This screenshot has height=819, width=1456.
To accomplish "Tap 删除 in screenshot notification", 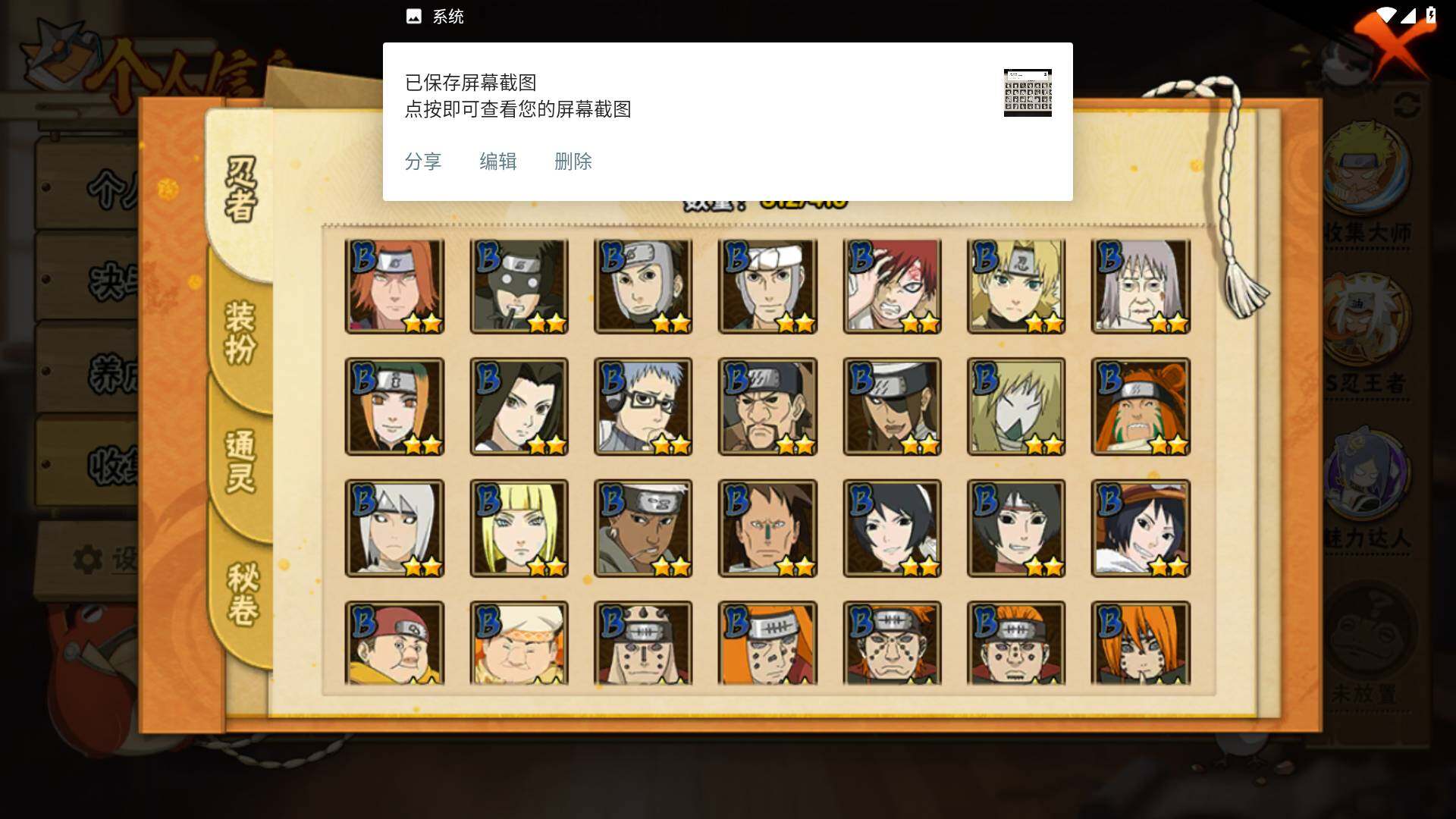I will point(573,162).
